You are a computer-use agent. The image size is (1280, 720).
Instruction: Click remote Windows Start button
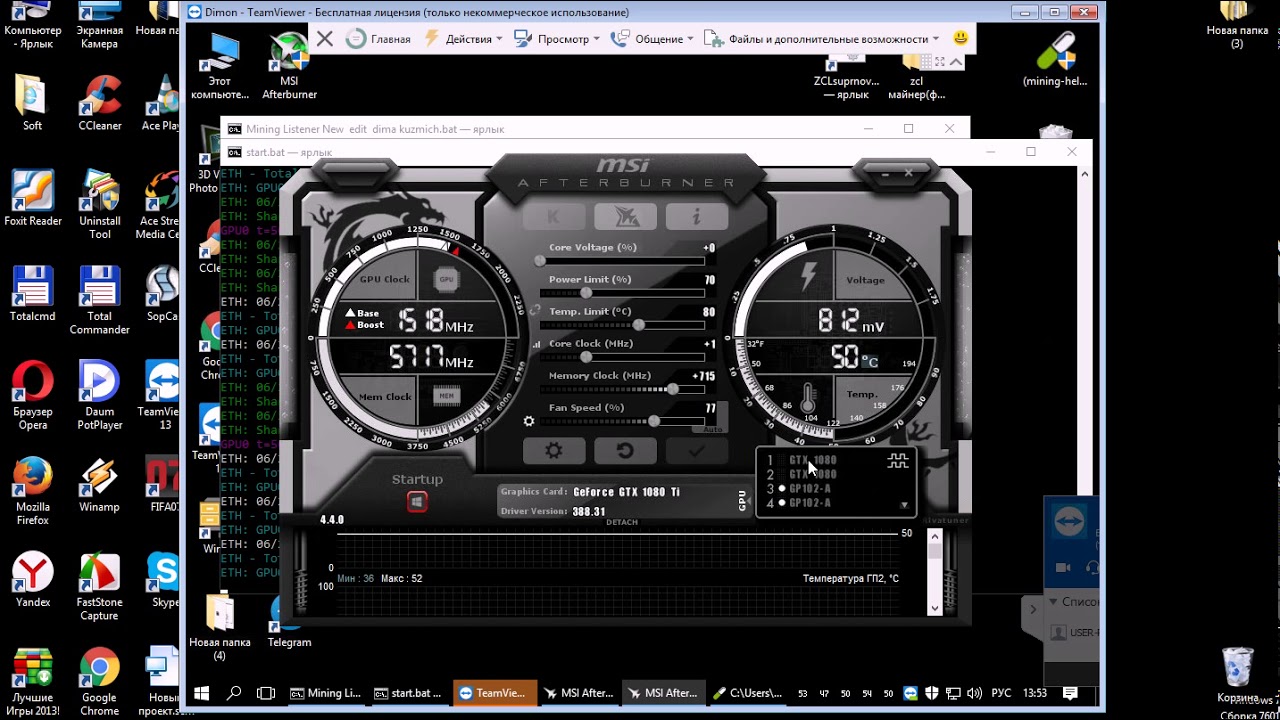201,693
